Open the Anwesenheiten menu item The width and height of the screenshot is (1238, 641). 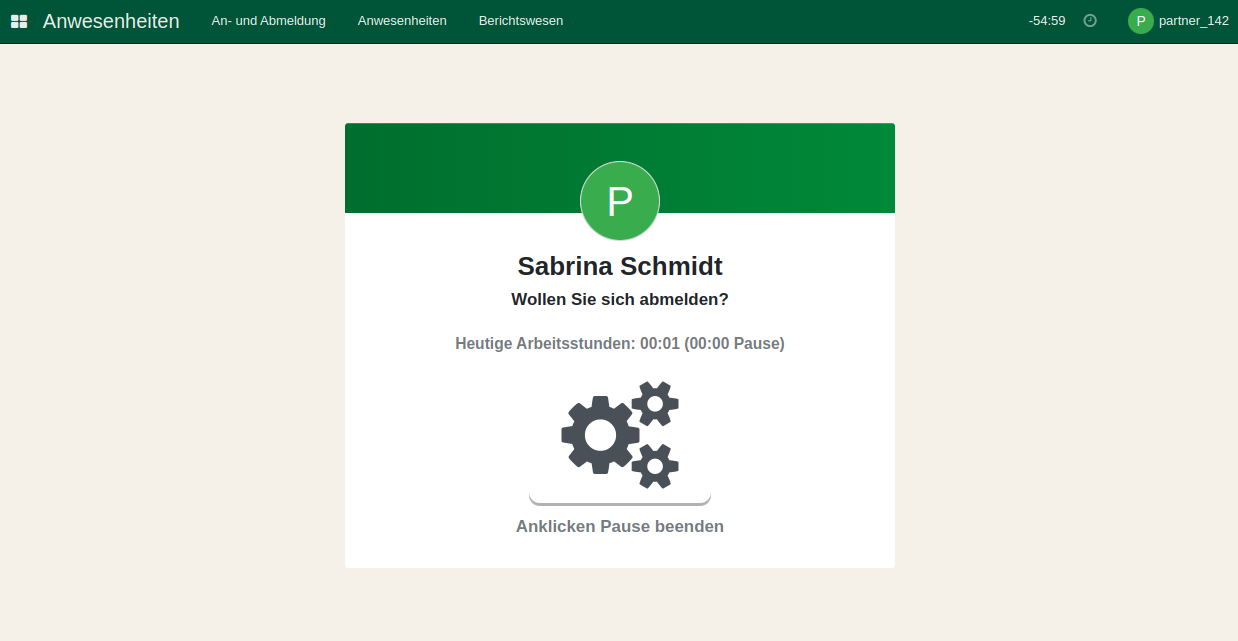(x=402, y=21)
